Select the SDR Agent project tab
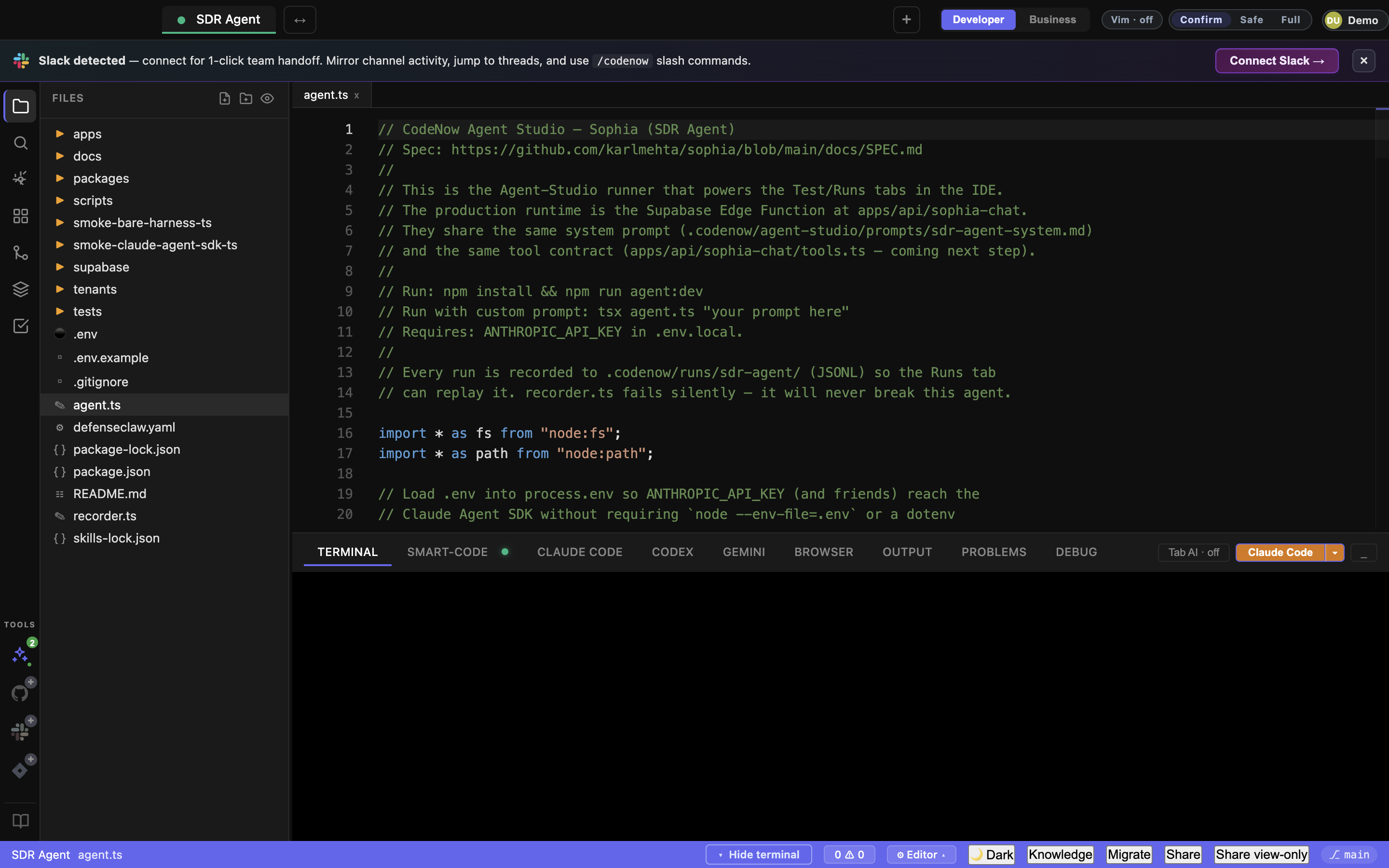 (218, 19)
